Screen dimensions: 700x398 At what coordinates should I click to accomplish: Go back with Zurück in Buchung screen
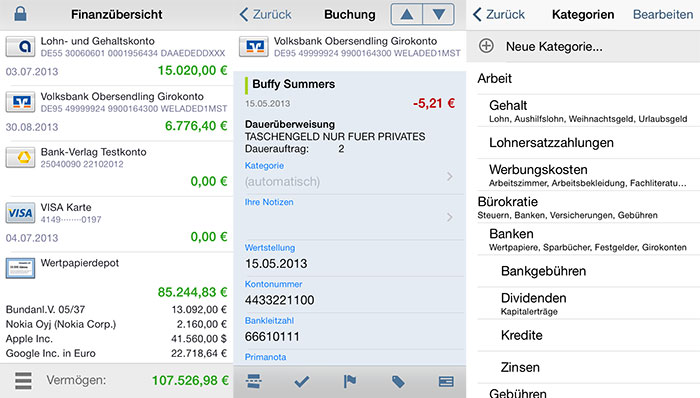coord(266,14)
